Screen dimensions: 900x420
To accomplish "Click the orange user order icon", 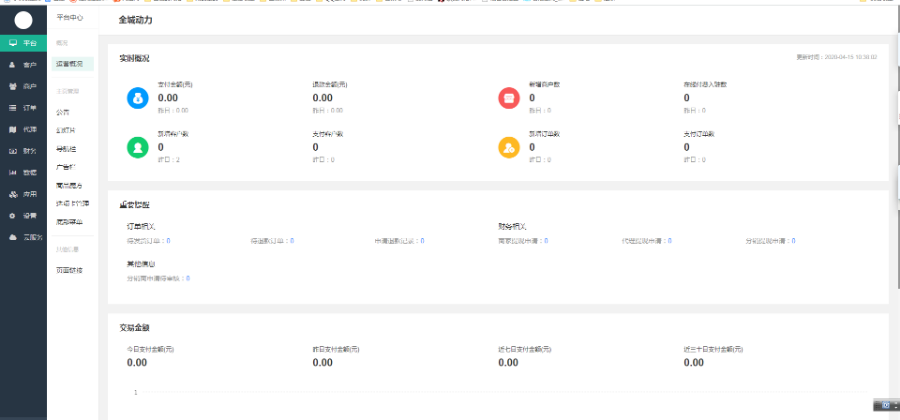I will click(509, 147).
